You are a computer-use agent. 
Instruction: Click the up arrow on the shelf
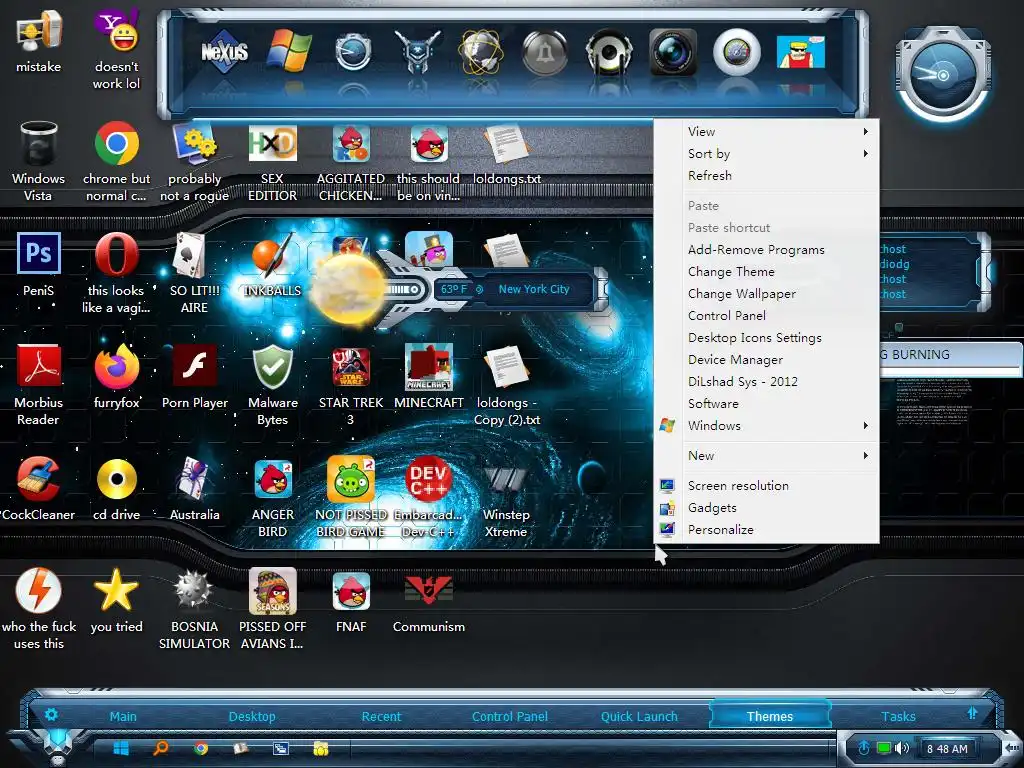click(972, 713)
